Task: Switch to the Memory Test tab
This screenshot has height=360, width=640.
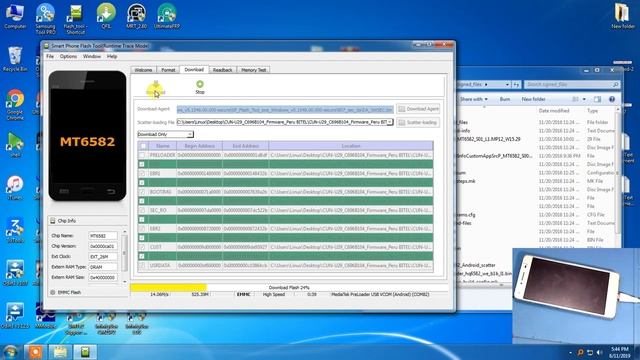Action: click(x=253, y=70)
